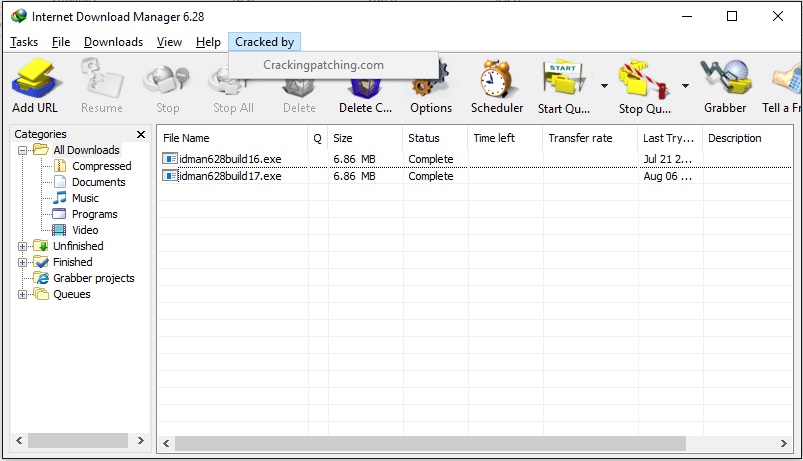
Task: Select the Video category
Action: 85,230
